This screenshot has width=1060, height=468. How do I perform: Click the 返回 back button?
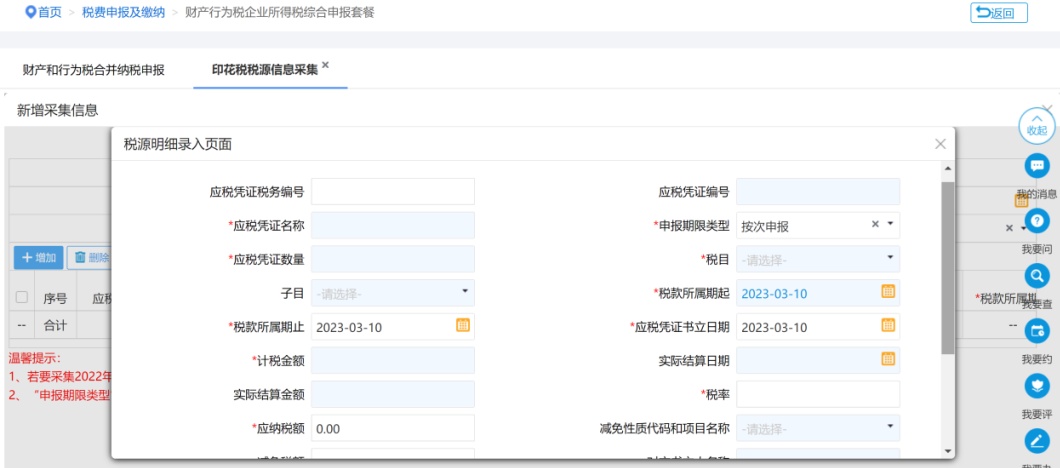pos(998,12)
